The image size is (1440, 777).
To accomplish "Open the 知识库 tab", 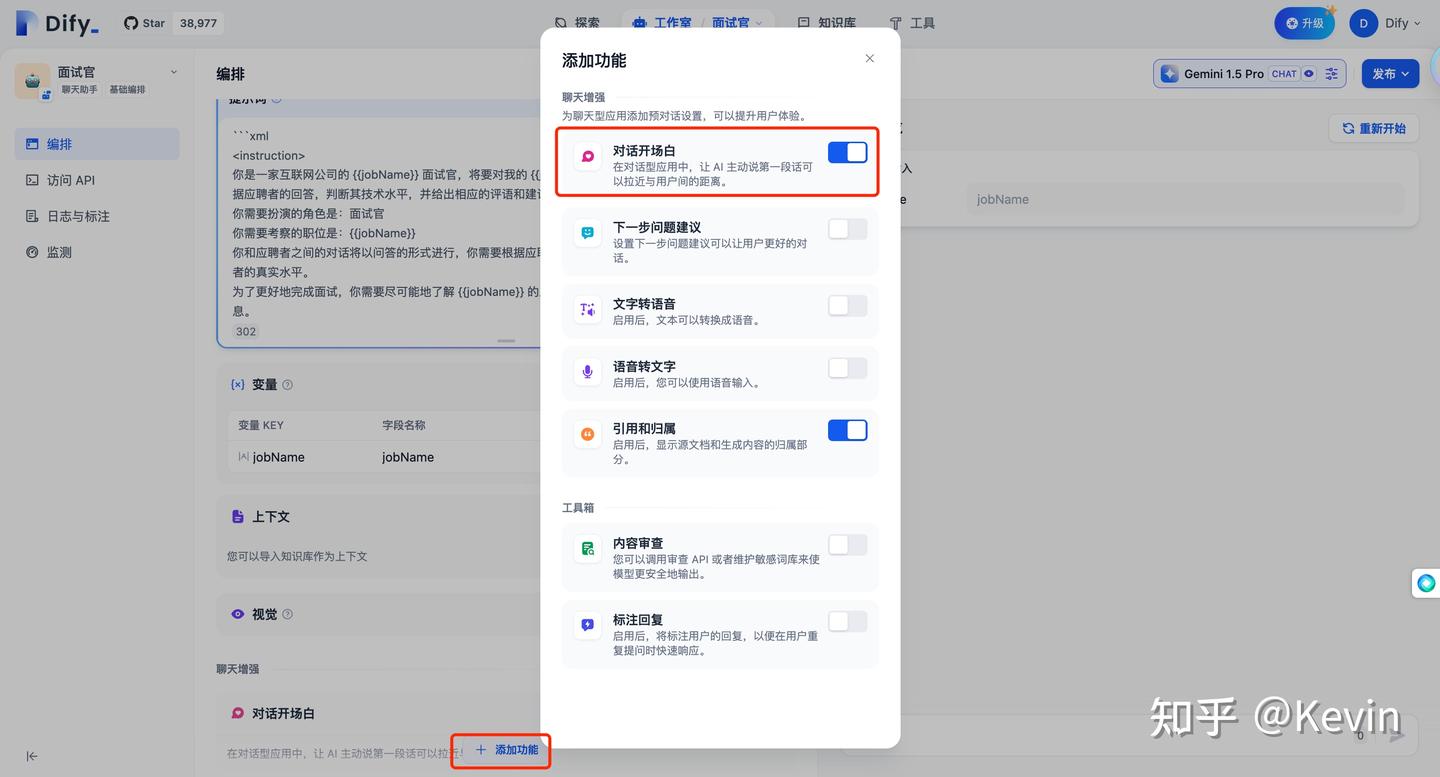I will click(826, 23).
